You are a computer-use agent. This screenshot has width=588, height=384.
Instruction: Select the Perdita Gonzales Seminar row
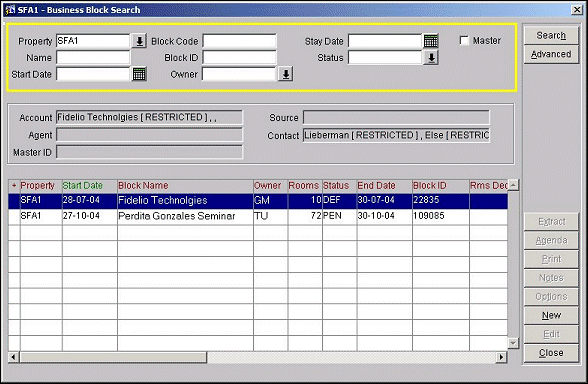pyautogui.click(x=258, y=216)
